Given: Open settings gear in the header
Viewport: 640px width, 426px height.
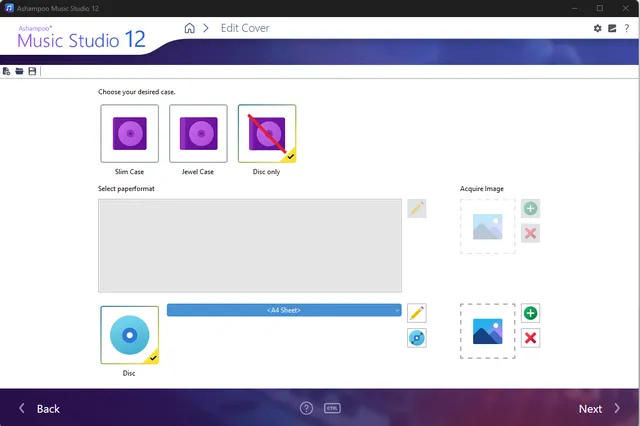Looking at the screenshot, I should click(598, 28).
